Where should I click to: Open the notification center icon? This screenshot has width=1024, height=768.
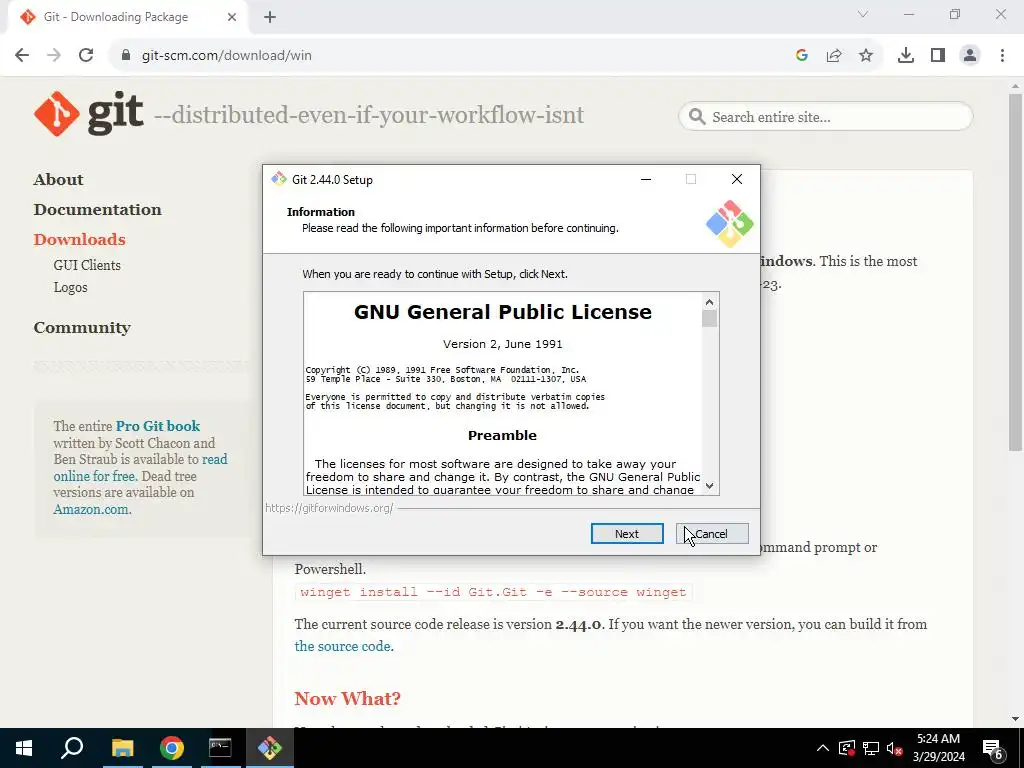(x=993, y=749)
